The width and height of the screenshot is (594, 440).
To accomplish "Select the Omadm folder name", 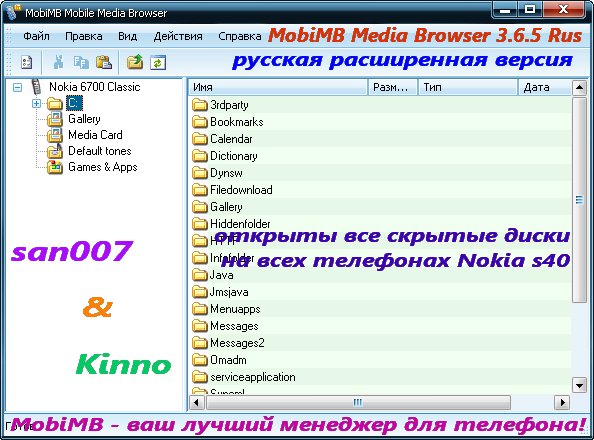I will tap(228, 360).
